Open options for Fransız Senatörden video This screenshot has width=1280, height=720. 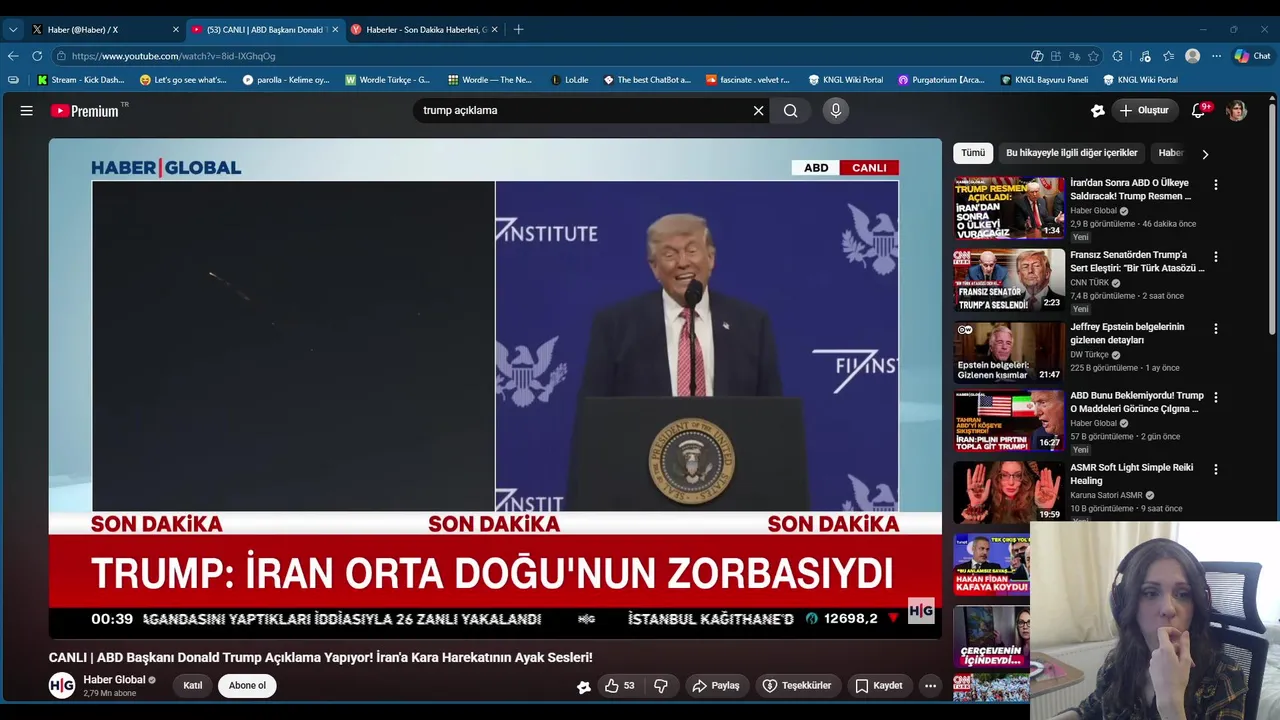(x=1216, y=257)
